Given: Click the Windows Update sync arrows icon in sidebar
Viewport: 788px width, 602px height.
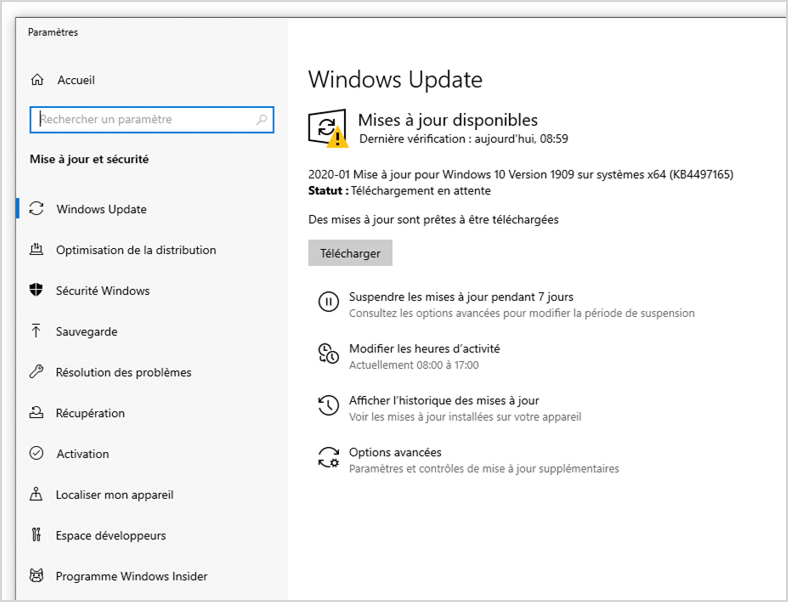Looking at the screenshot, I should point(36,209).
